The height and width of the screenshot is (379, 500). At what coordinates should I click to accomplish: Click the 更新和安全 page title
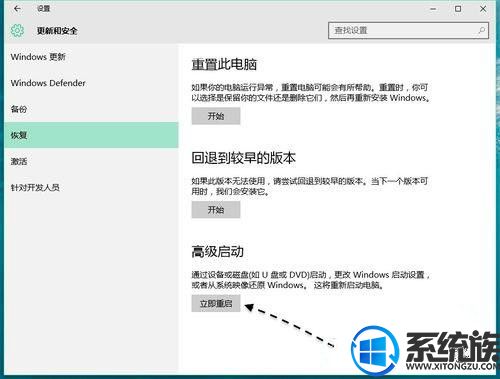[x=57, y=31]
